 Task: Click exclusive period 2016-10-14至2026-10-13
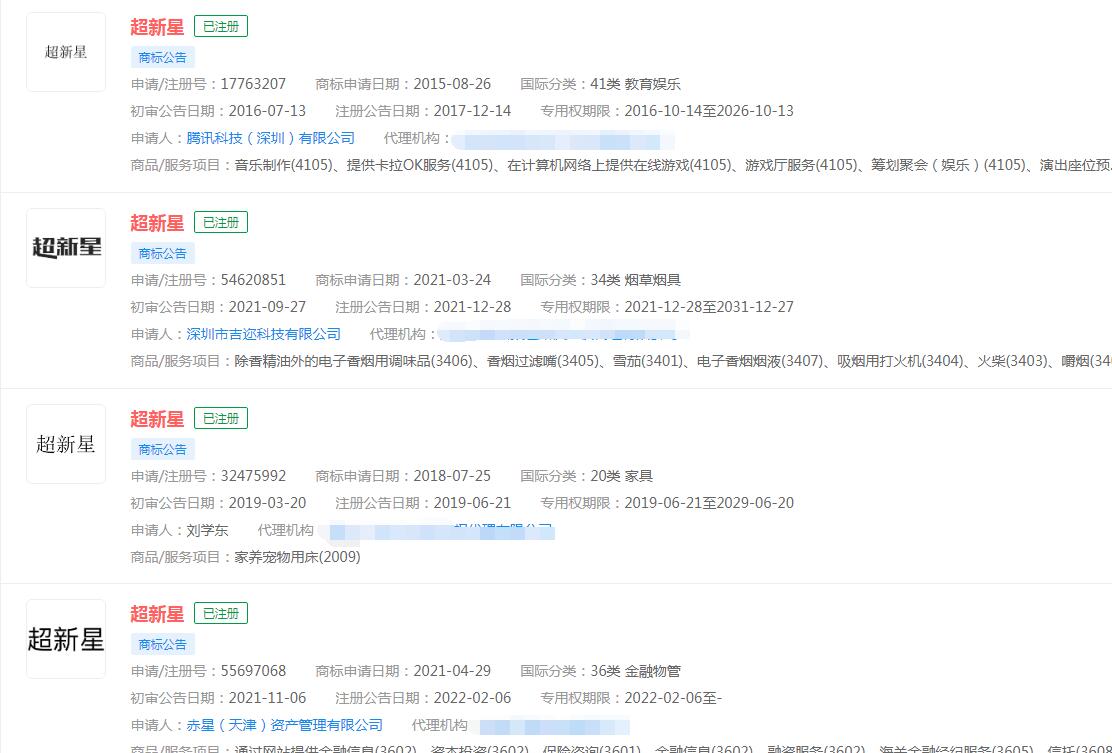pos(709,111)
